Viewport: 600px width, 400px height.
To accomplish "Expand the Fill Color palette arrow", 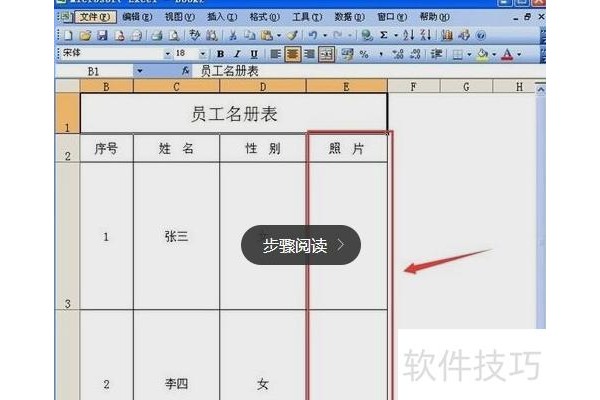I will click(x=494, y=55).
